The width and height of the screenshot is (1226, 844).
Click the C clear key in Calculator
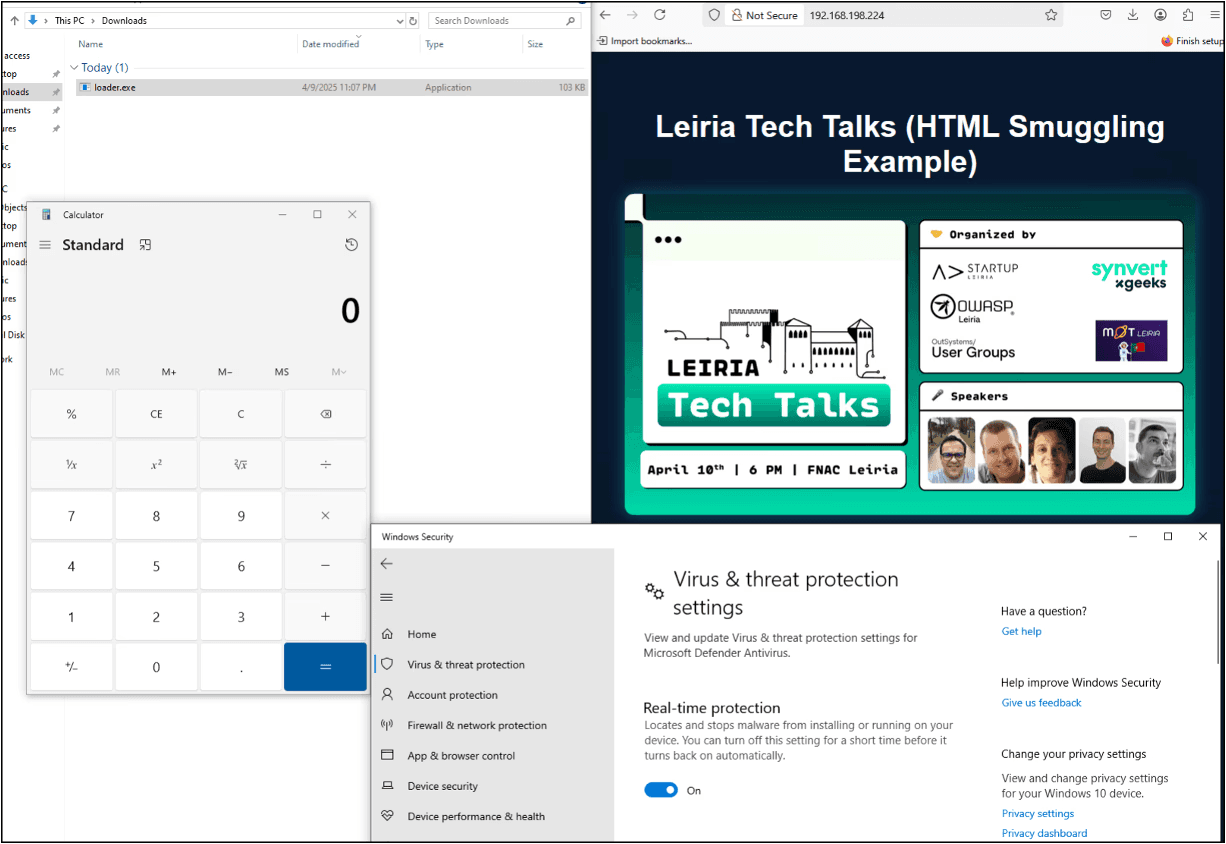click(x=241, y=414)
